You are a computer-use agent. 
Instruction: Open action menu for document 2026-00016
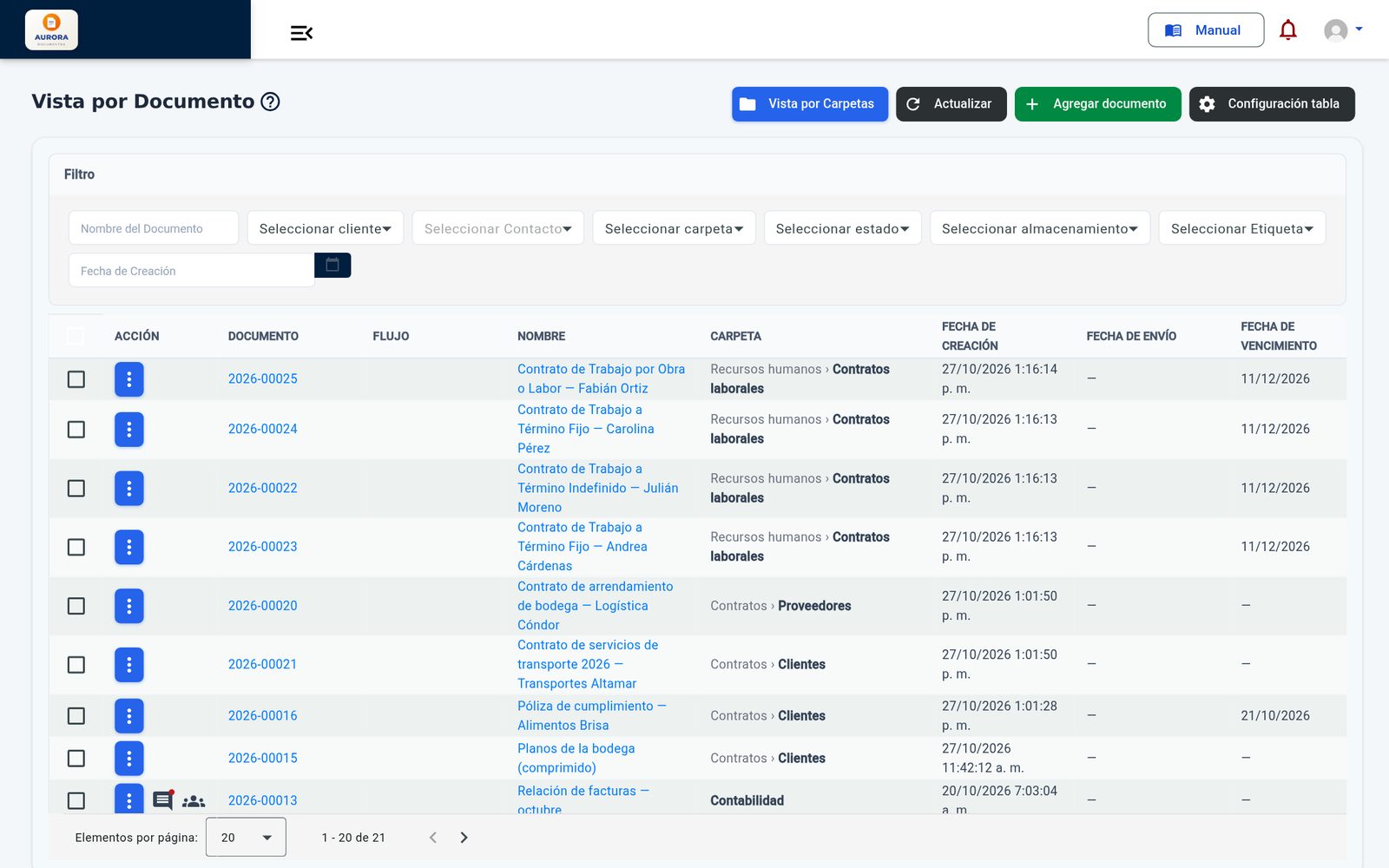coord(128,715)
